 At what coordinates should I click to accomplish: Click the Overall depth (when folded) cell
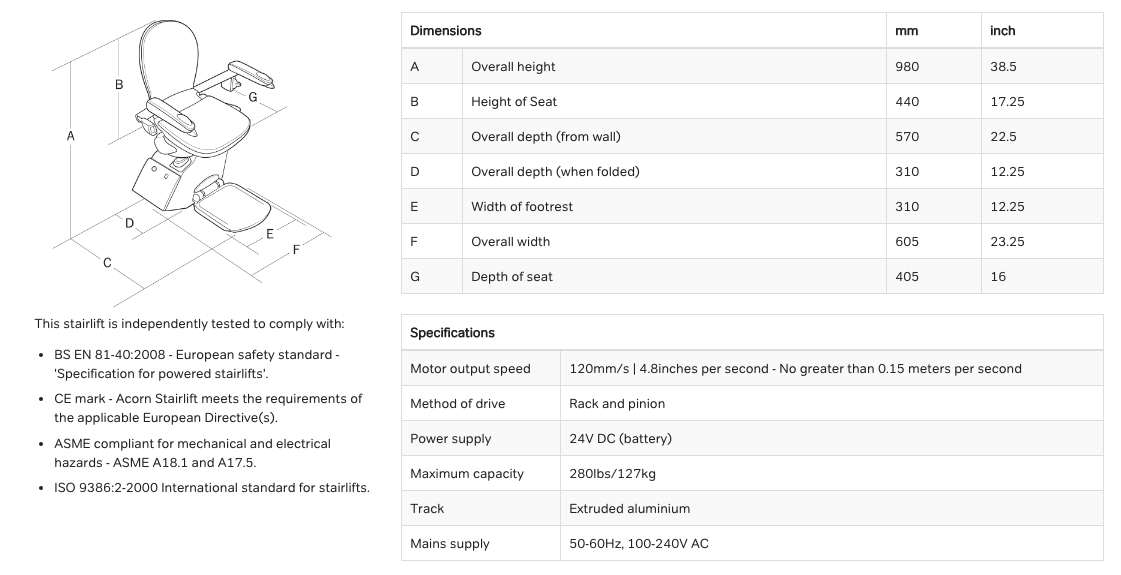click(555, 172)
